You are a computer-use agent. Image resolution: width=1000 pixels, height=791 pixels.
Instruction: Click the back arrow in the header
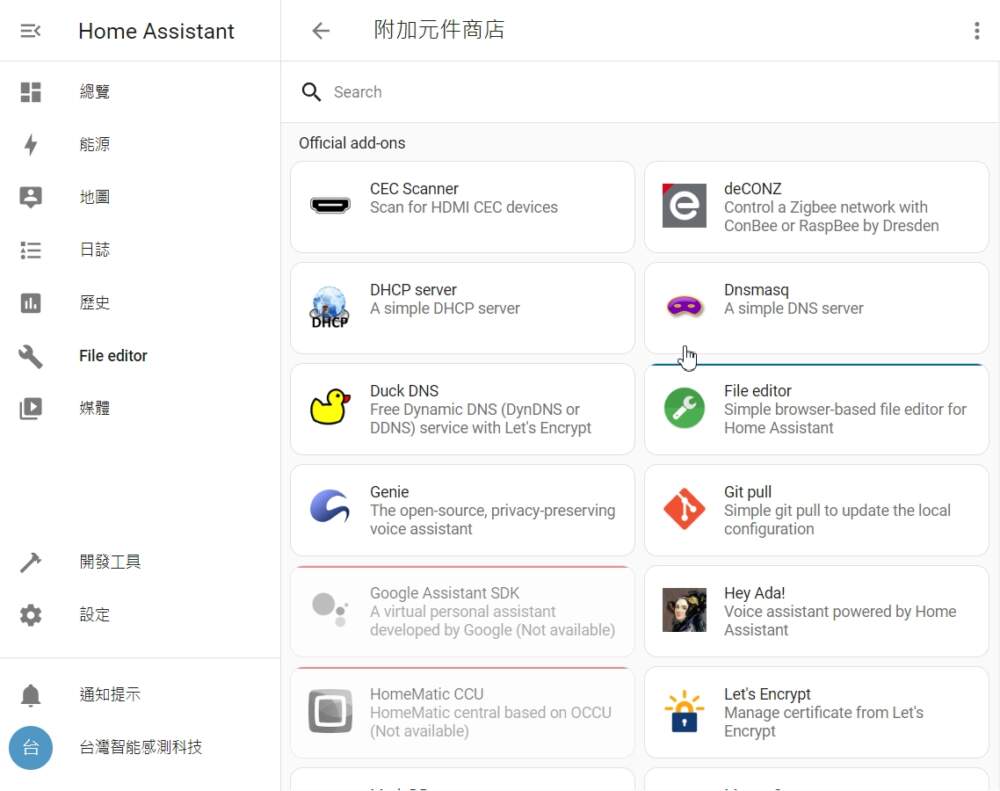coord(320,31)
